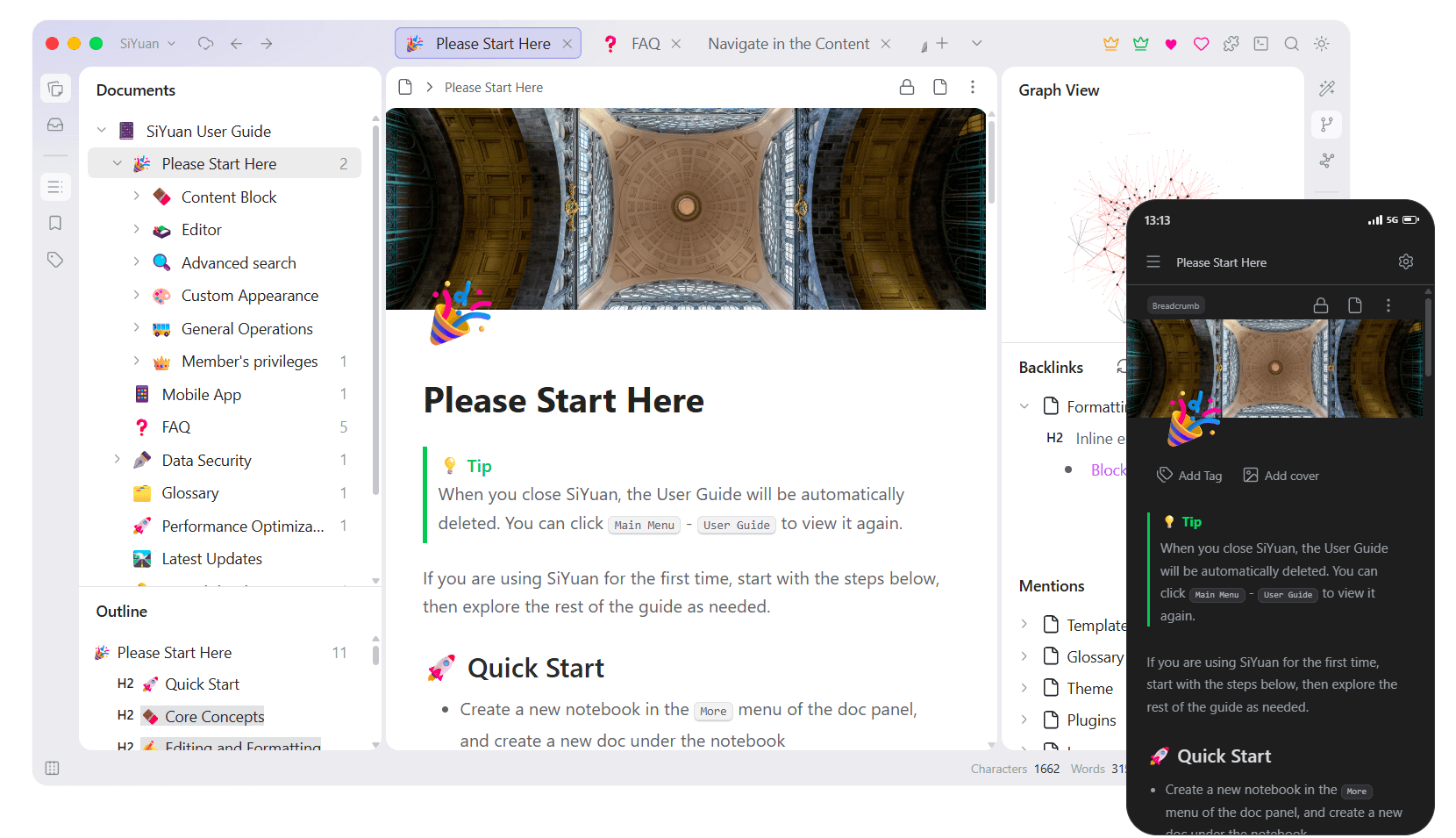The width and height of the screenshot is (1456, 838).
Task: Open the mobile settings gear icon
Action: tap(1406, 261)
